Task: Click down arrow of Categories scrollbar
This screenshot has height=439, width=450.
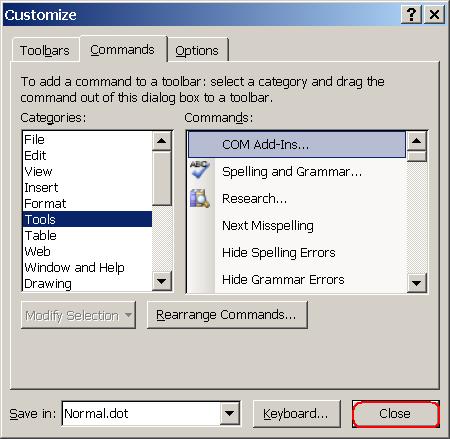Action: [162, 281]
